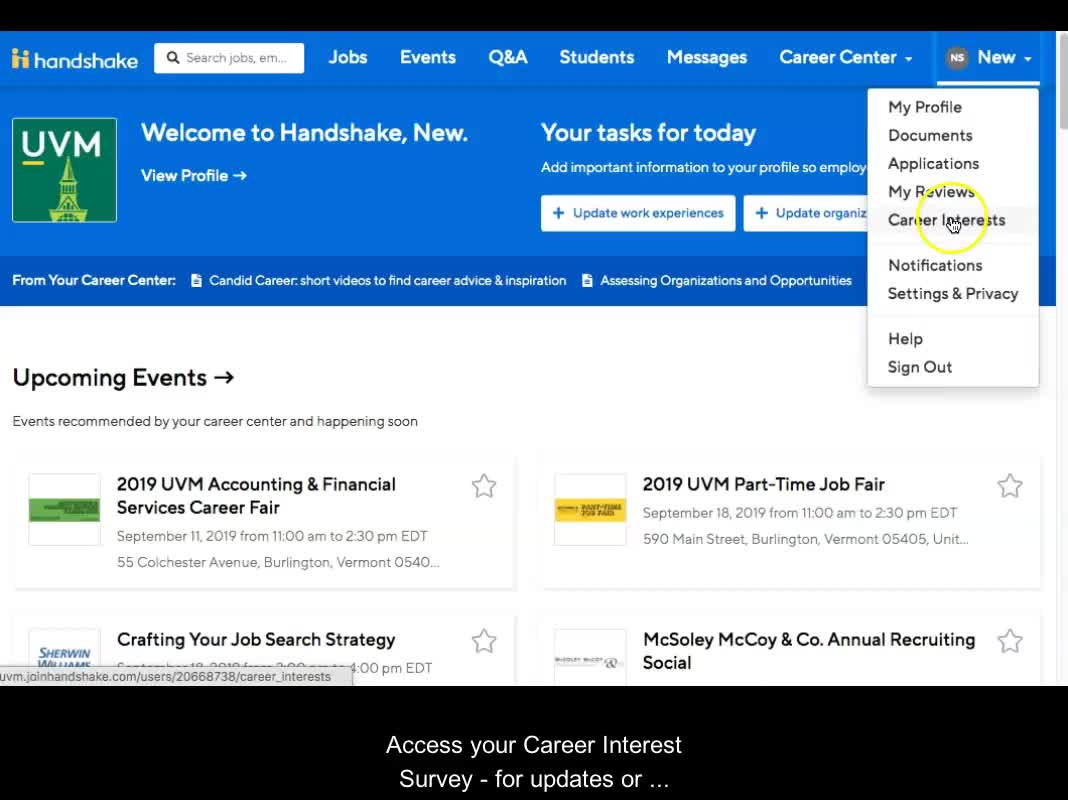
Task: Open the Candid Career videos link
Action: 388,281
